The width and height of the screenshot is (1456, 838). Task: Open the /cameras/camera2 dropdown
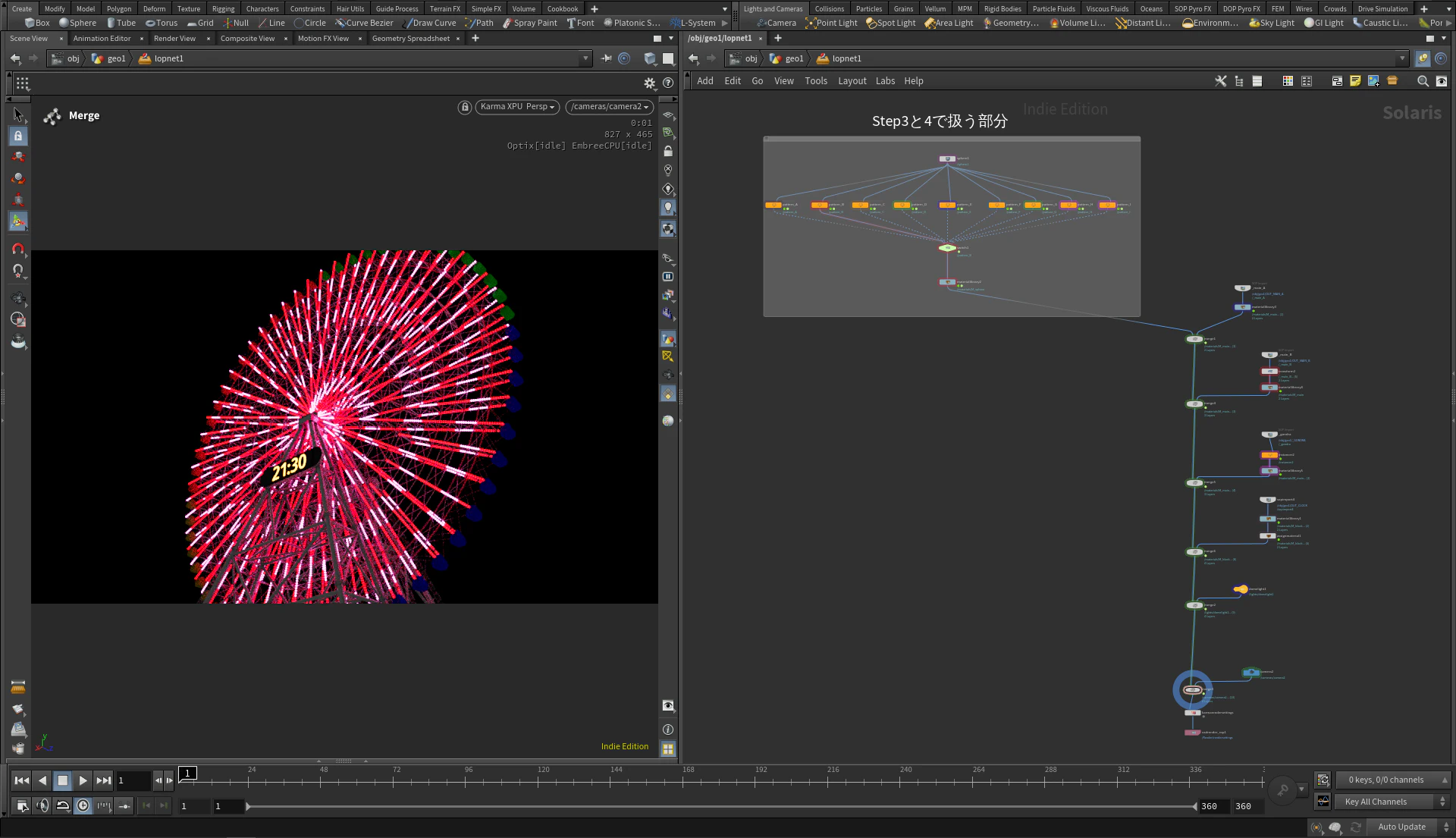click(x=609, y=107)
